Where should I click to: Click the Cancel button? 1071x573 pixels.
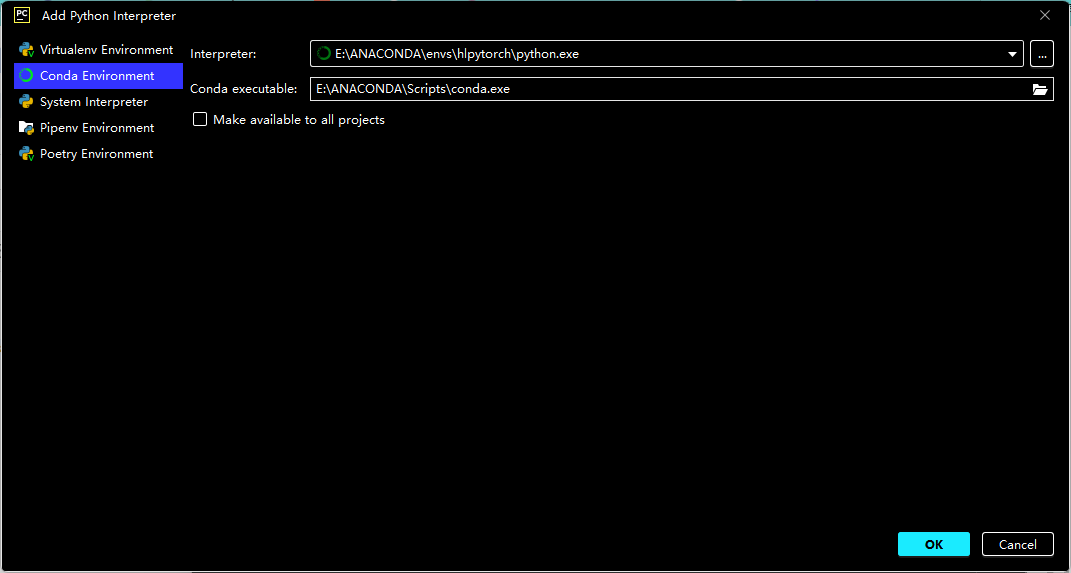coord(1018,544)
